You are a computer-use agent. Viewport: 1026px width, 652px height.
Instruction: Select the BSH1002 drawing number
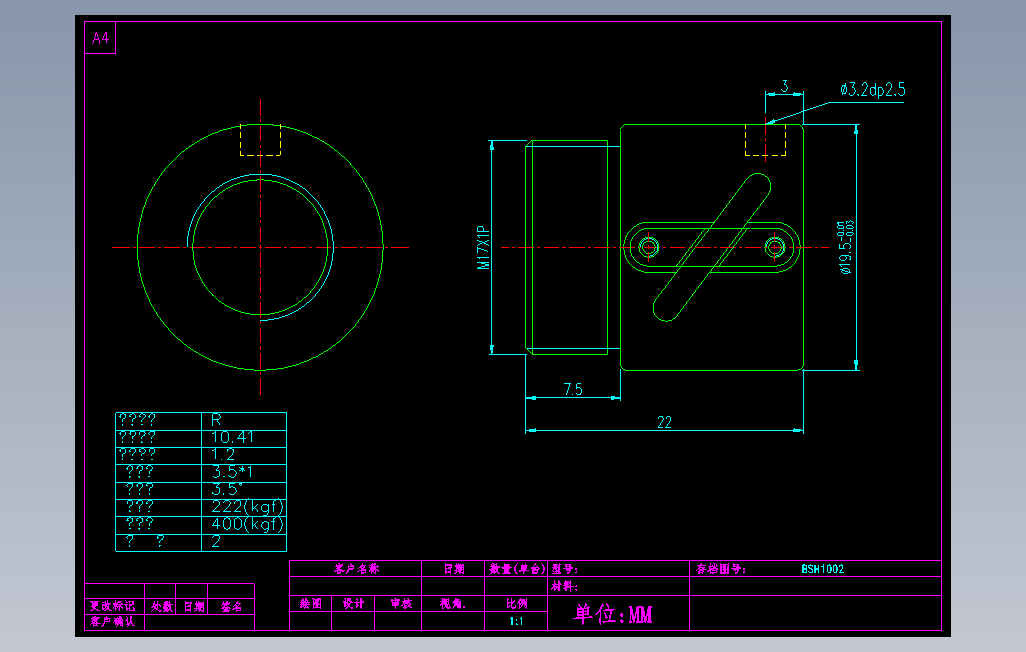point(823,569)
